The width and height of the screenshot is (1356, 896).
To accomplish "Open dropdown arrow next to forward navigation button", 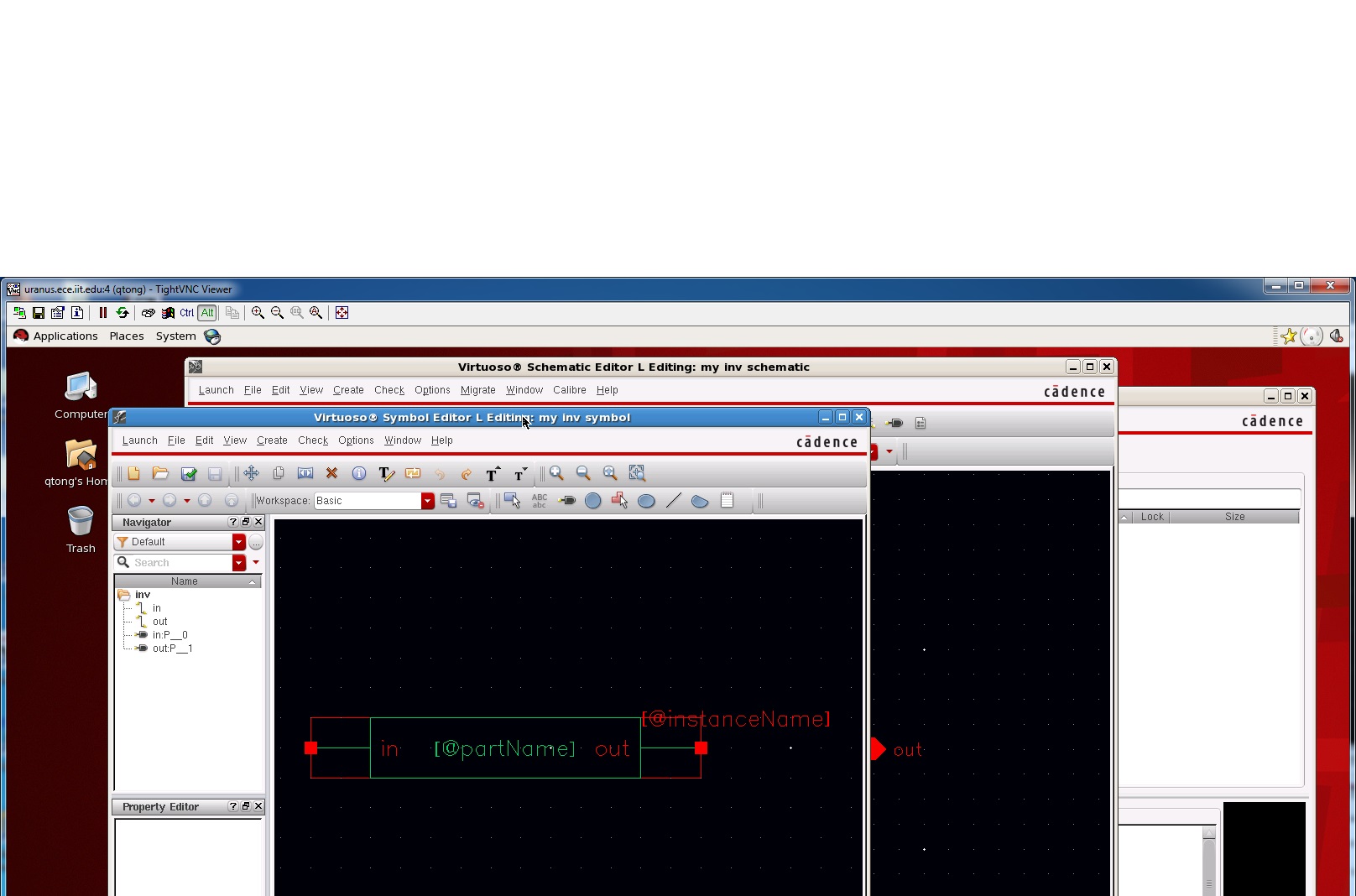I will pos(187,501).
